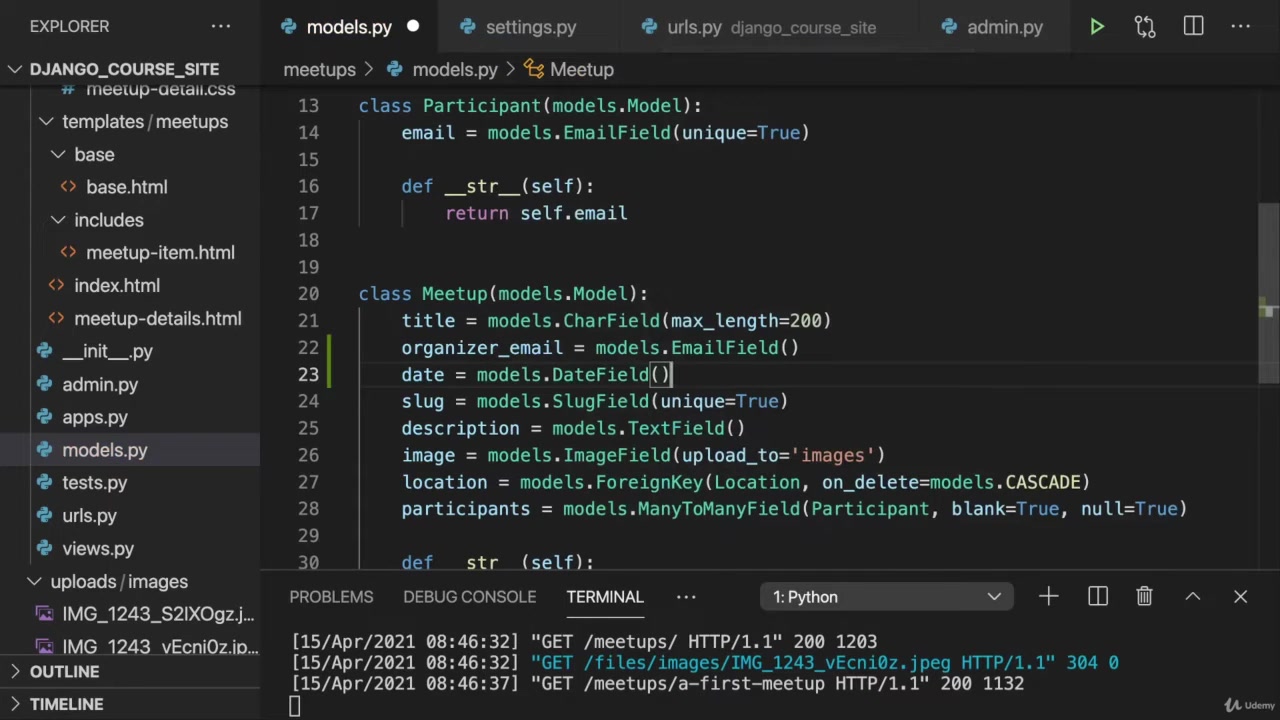Switch to the settings.py tab

point(530,27)
